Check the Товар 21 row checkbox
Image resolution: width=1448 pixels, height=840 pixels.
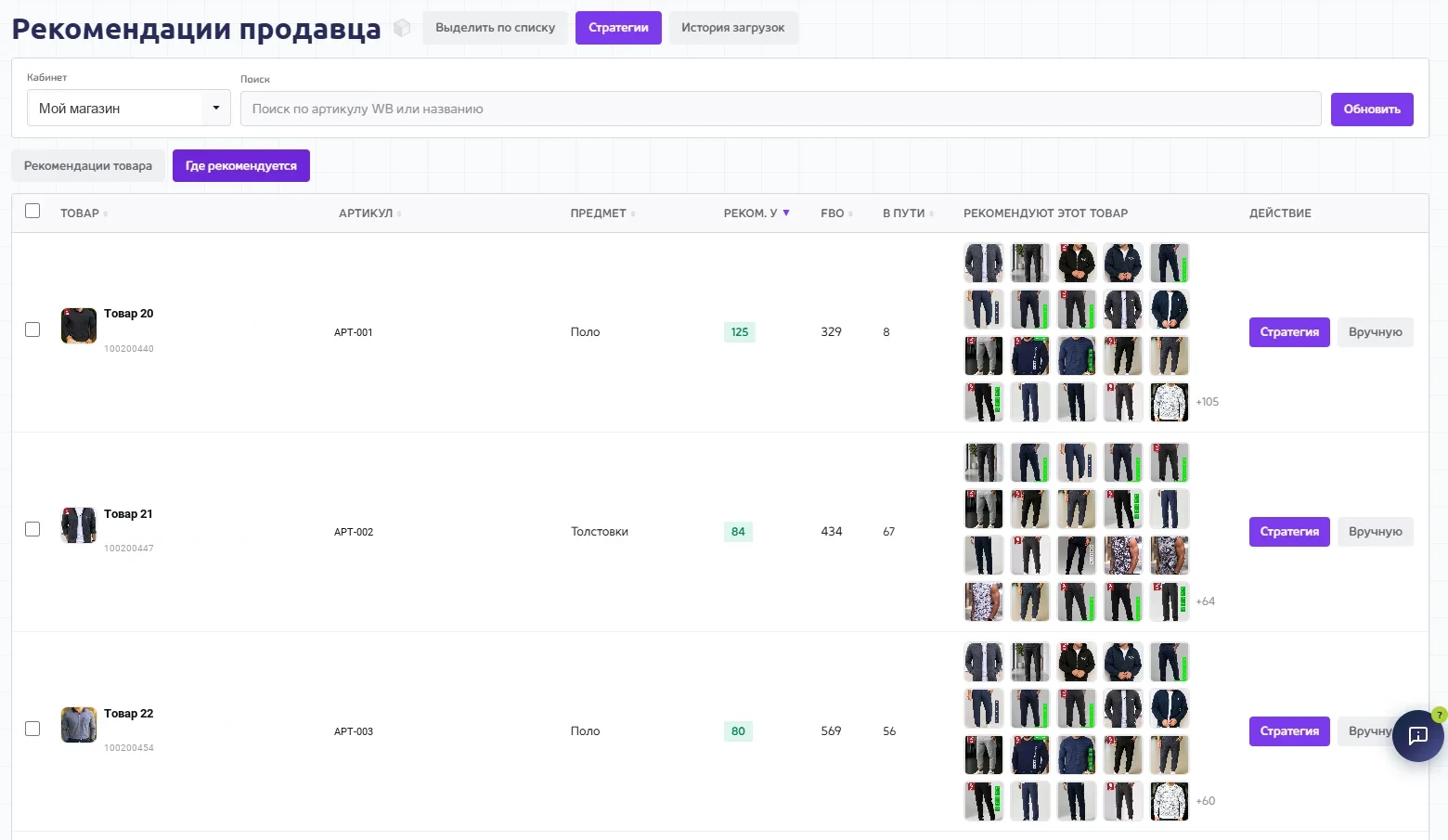click(32, 529)
